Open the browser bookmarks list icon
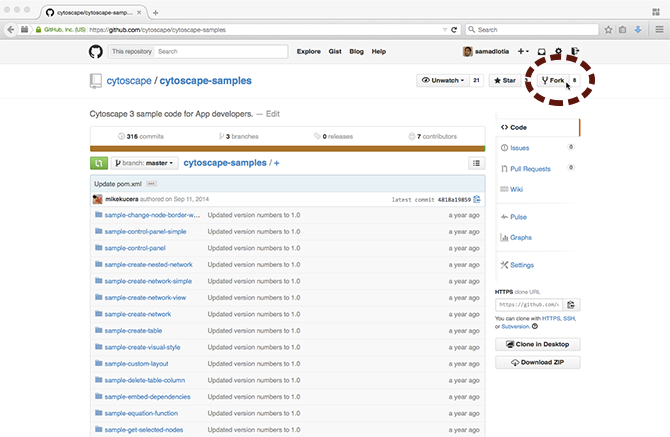Image resolution: width=670 pixels, height=437 pixels. click(x=623, y=29)
